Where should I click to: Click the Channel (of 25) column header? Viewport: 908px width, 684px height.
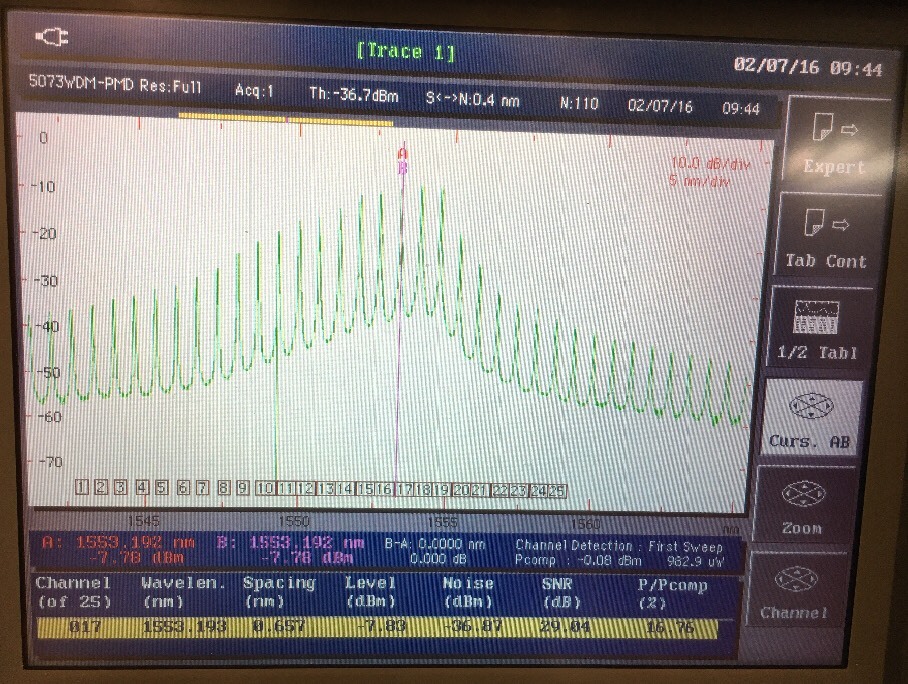pyautogui.click(x=73, y=592)
